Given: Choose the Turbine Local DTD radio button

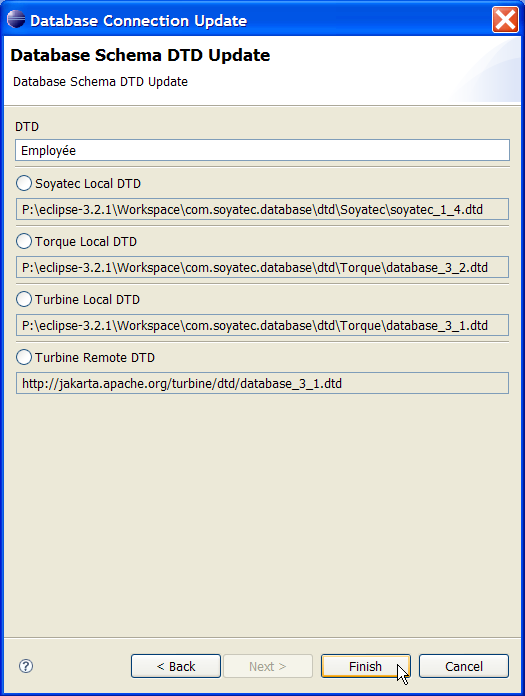Looking at the screenshot, I should 24,299.
